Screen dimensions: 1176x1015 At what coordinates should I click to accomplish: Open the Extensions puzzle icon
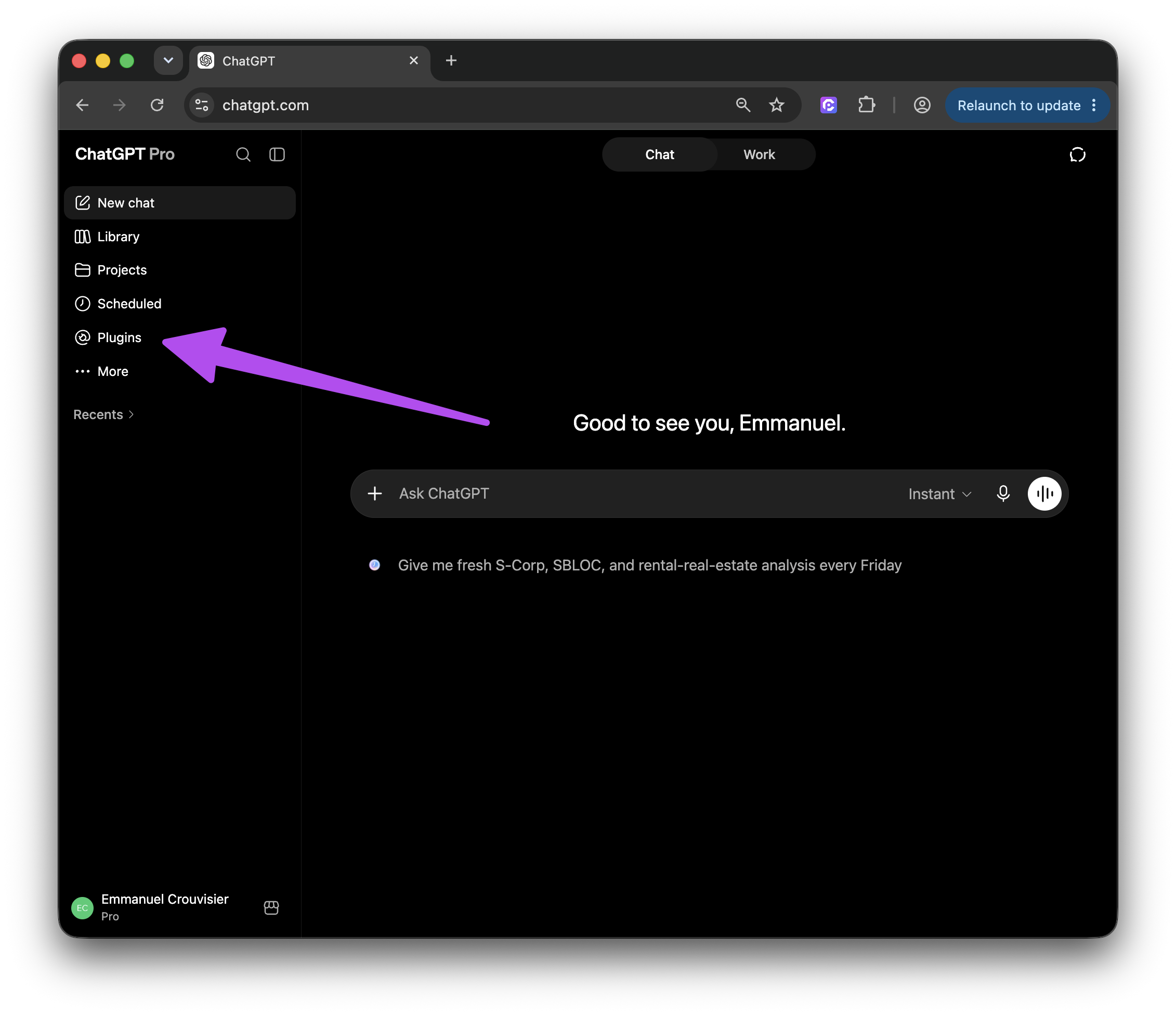tap(867, 105)
